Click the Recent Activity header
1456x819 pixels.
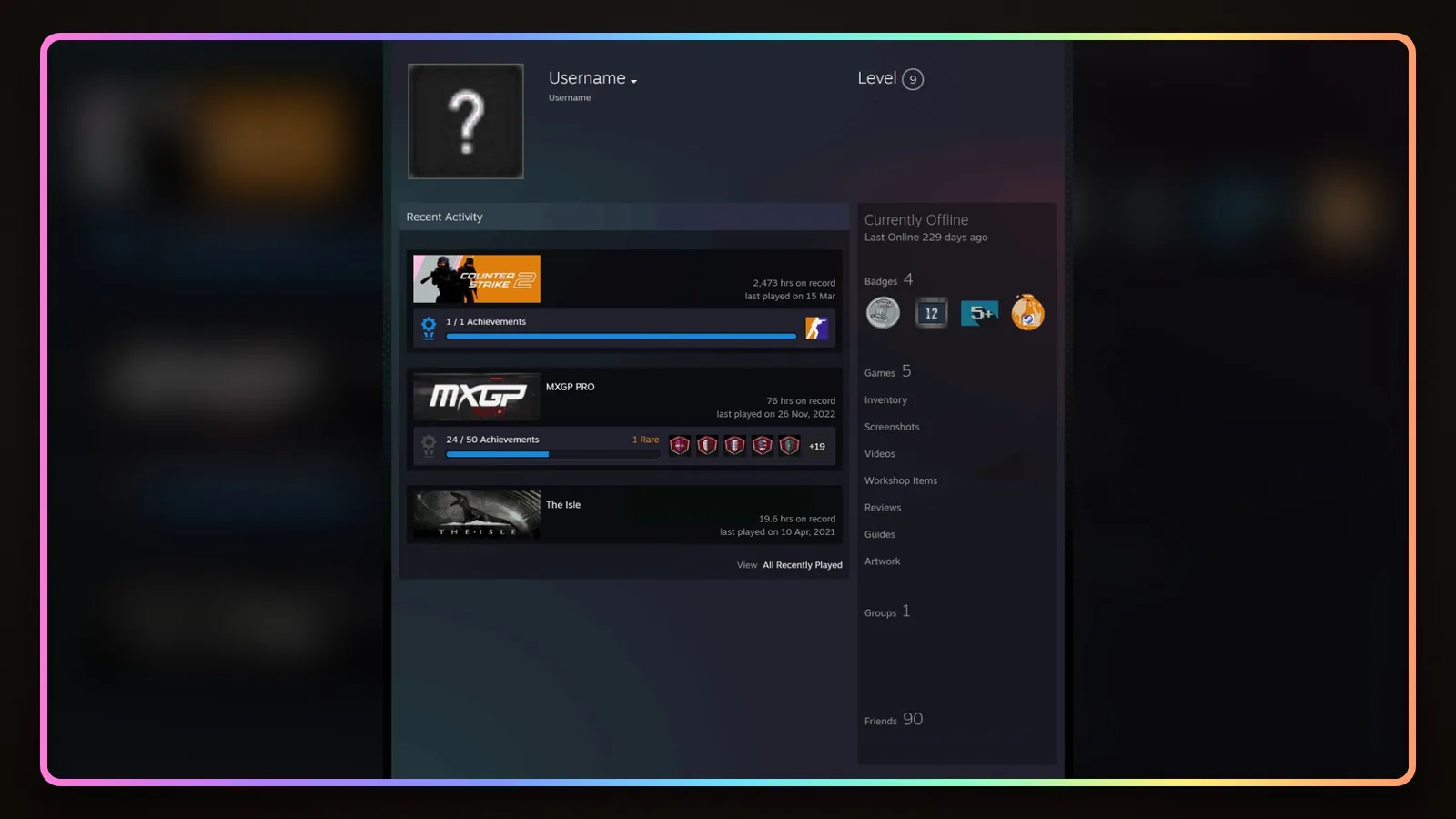click(444, 217)
